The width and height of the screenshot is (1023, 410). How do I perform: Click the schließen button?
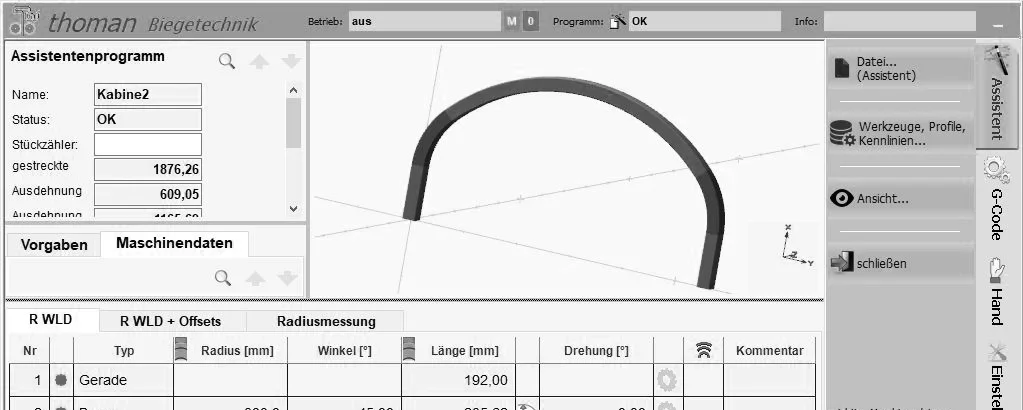coord(899,264)
